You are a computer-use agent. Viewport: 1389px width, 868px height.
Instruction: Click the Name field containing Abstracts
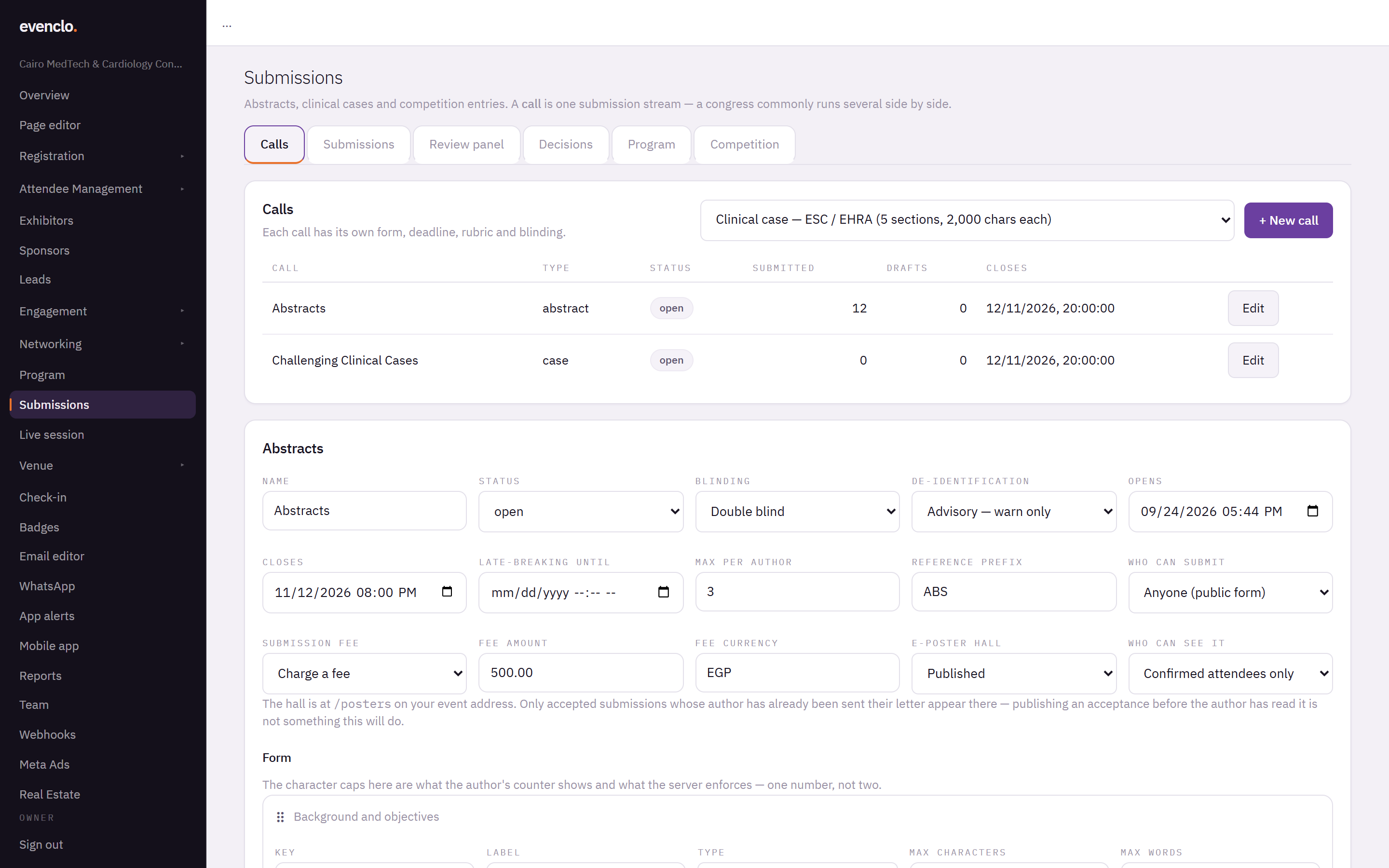click(365, 510)
